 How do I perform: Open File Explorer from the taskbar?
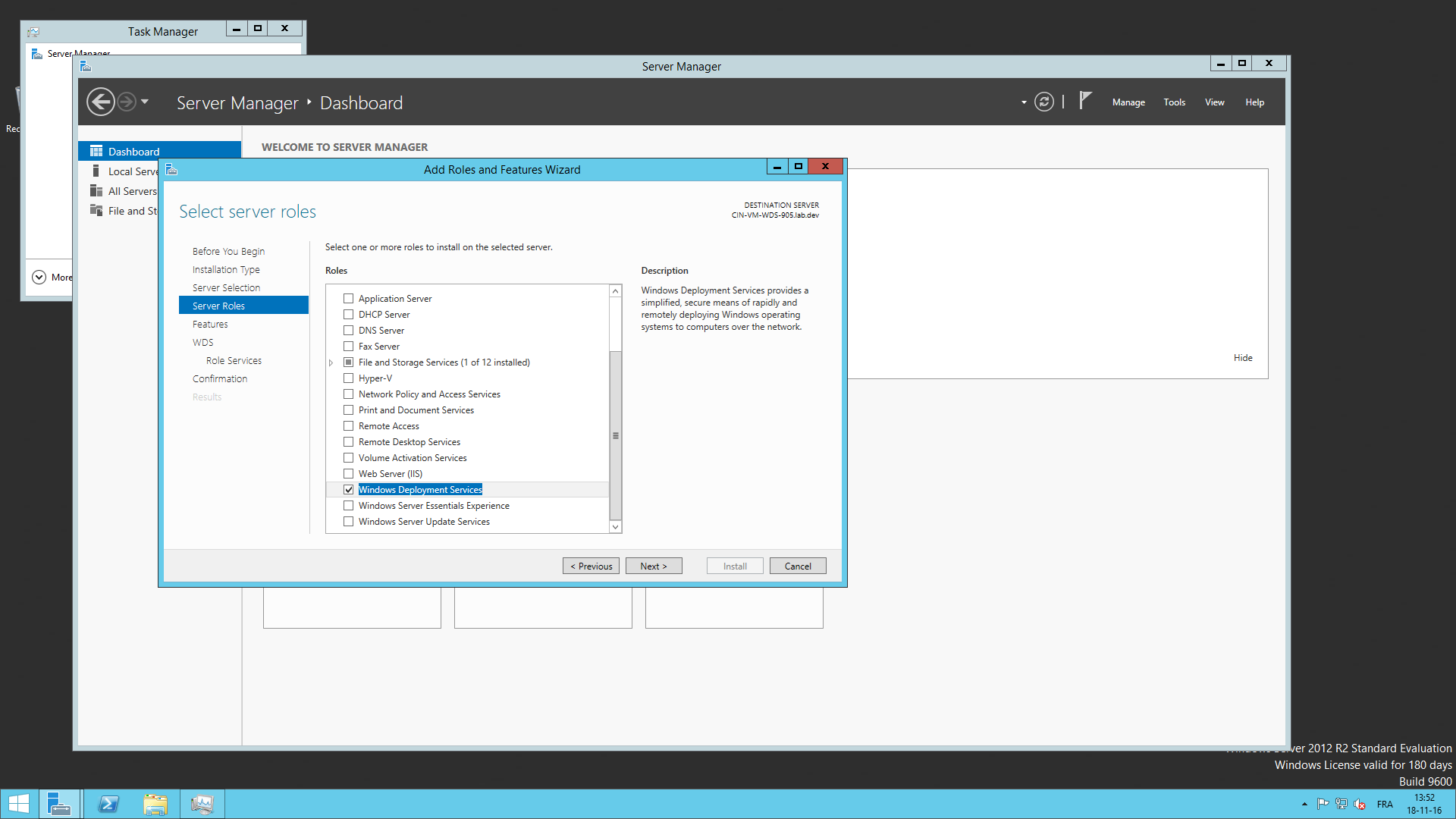[155, 804]
